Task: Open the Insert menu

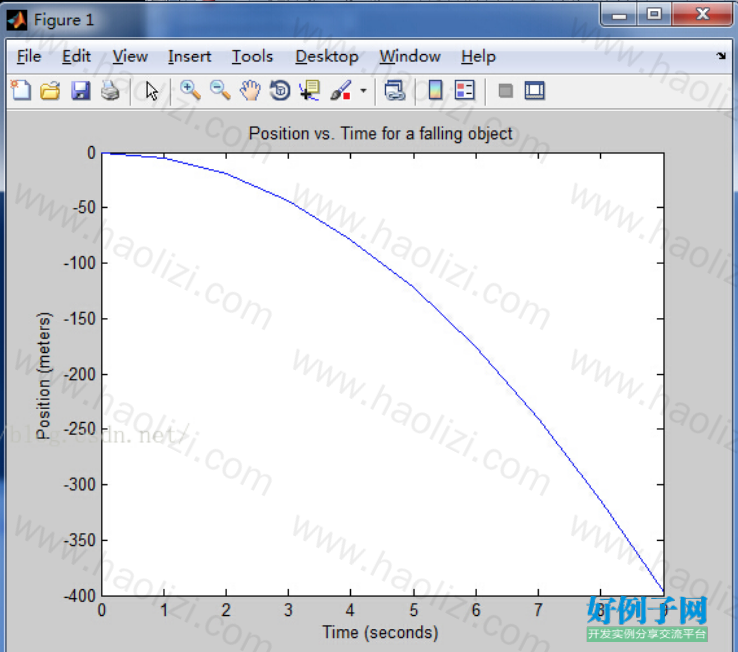Action: pos(190,56)
